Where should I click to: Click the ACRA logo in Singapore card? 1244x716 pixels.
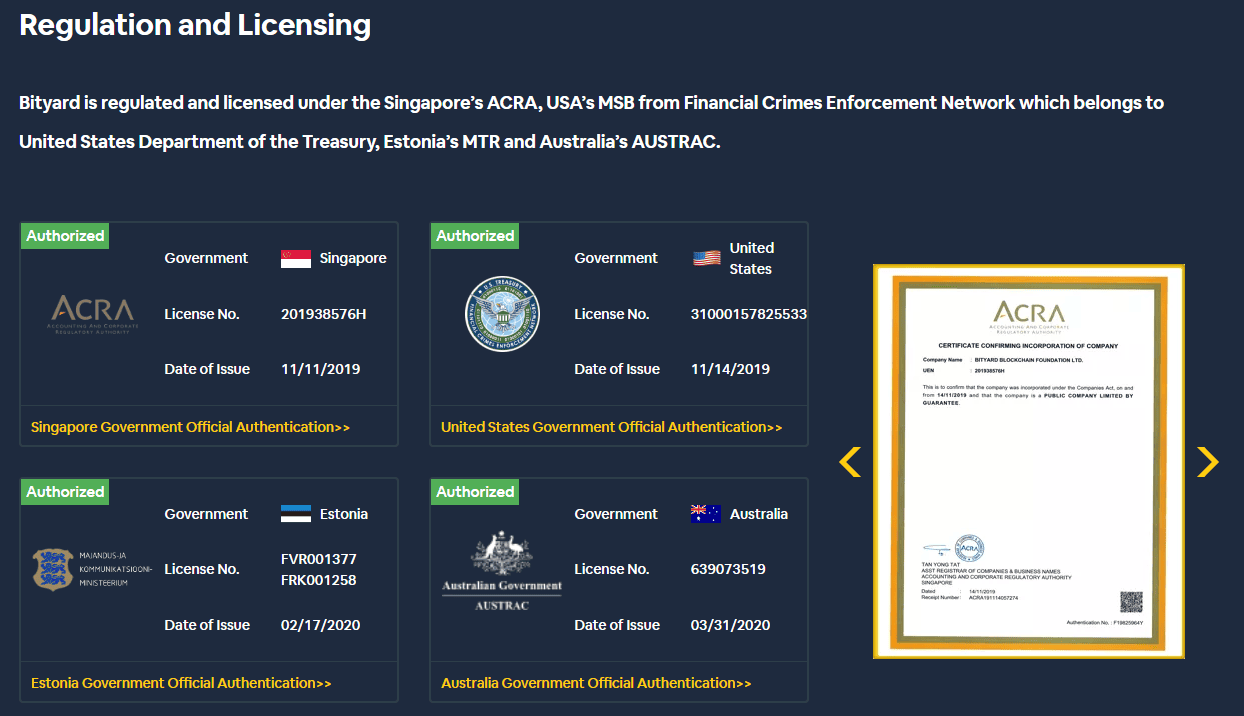(x=92, y=314)
